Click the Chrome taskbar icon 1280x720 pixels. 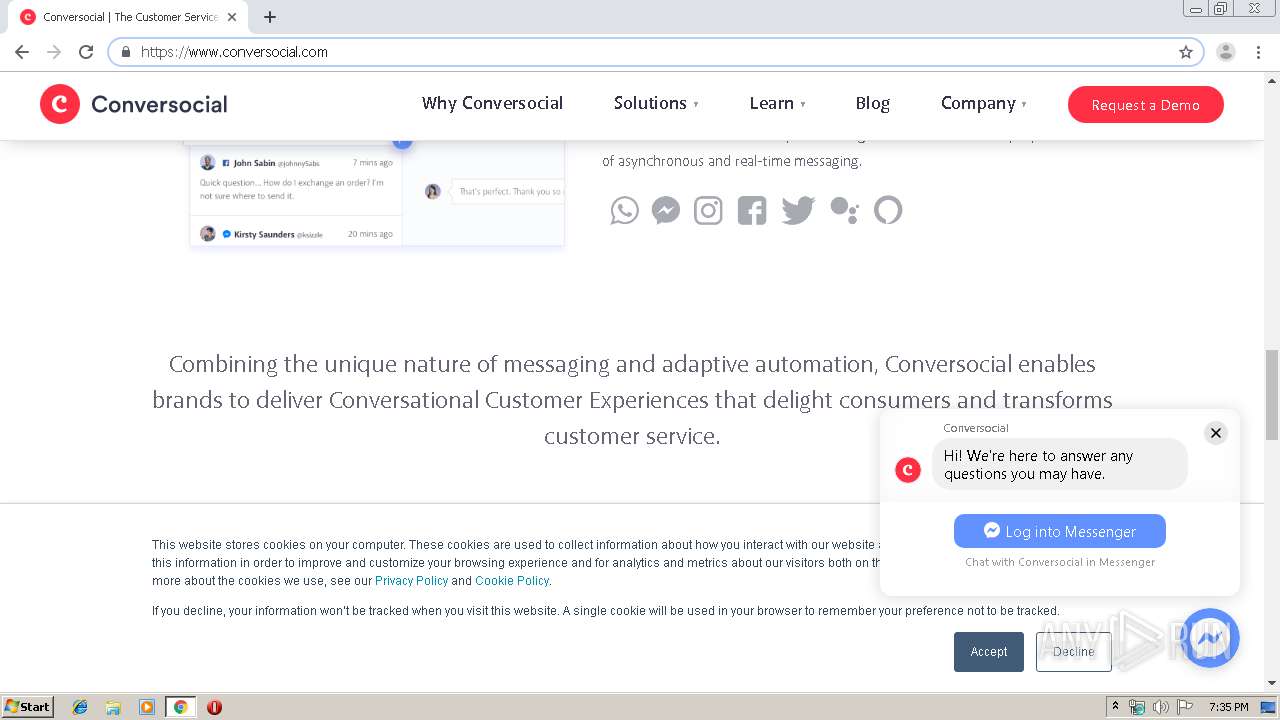tap(180, 707)
